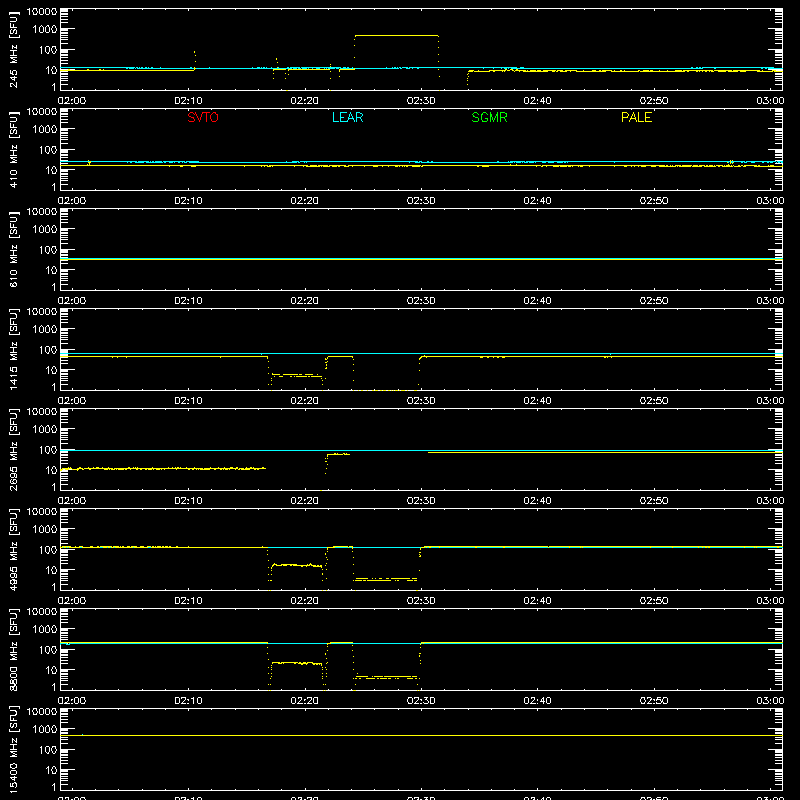The image size is (800, 800).
Task: Click the yellow noisy trace starting the 2695 MHz plot
Action: [163, 468]
